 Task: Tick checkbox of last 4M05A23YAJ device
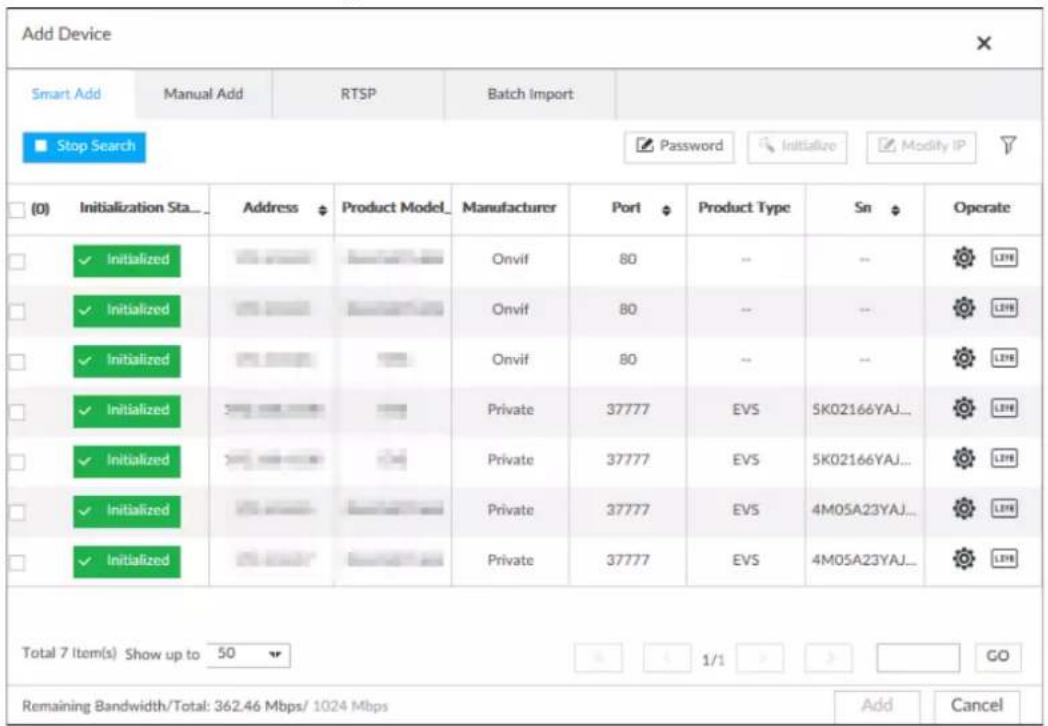click(17, 562)
